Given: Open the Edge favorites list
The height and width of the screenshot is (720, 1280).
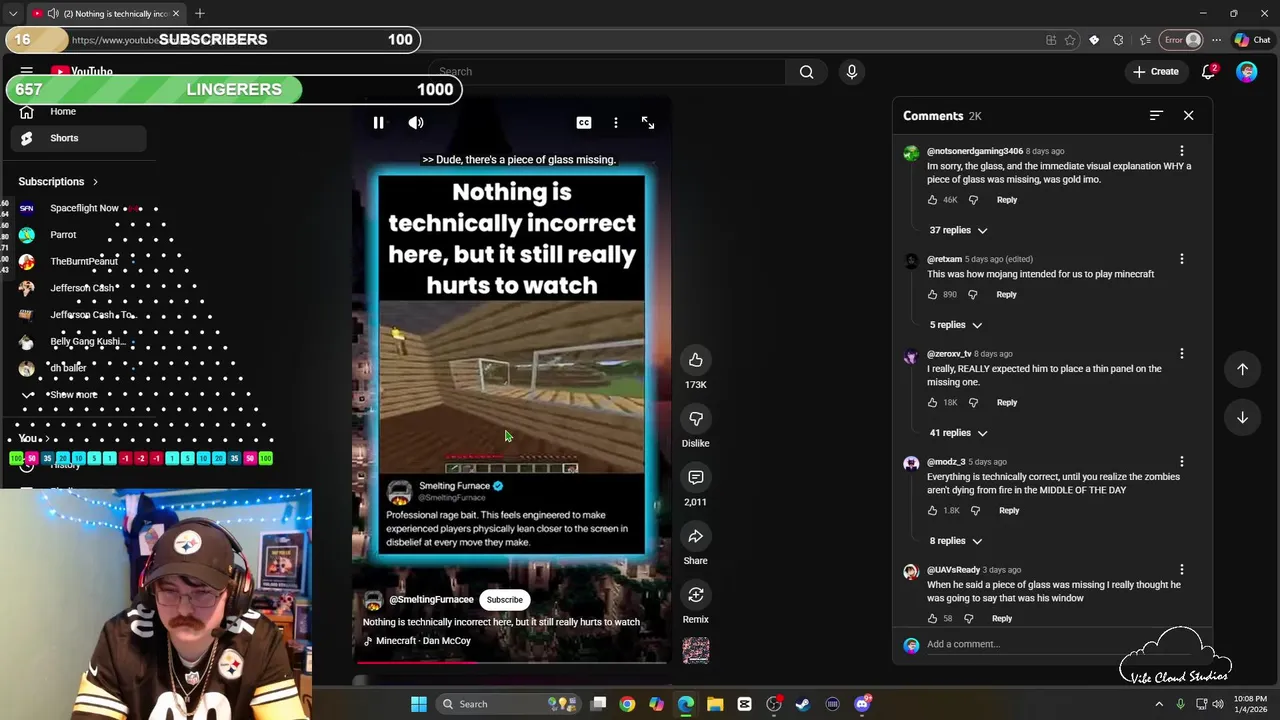Looking at the screenshot, I should 1145,40.
